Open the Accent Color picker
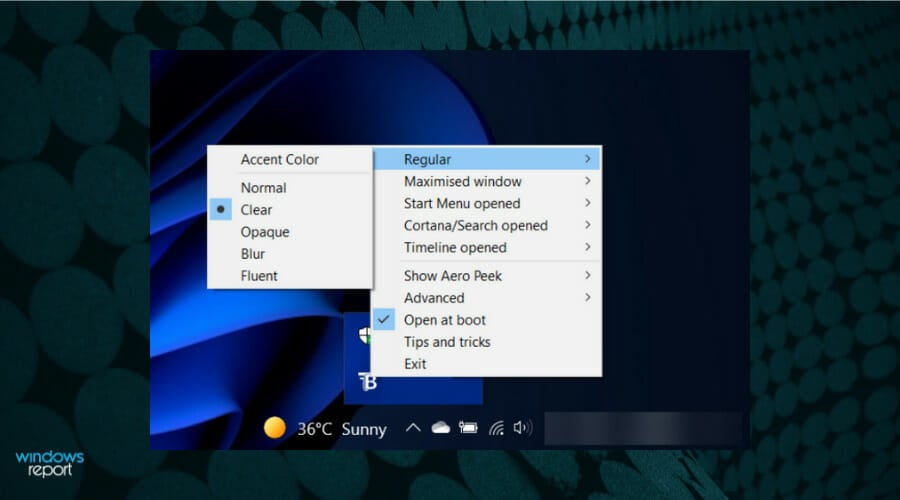 [280, 159]
